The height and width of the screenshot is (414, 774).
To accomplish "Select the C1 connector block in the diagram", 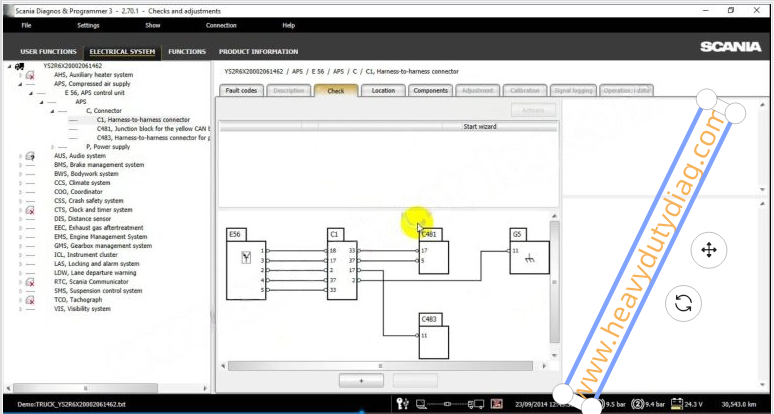I will point(342,270).
